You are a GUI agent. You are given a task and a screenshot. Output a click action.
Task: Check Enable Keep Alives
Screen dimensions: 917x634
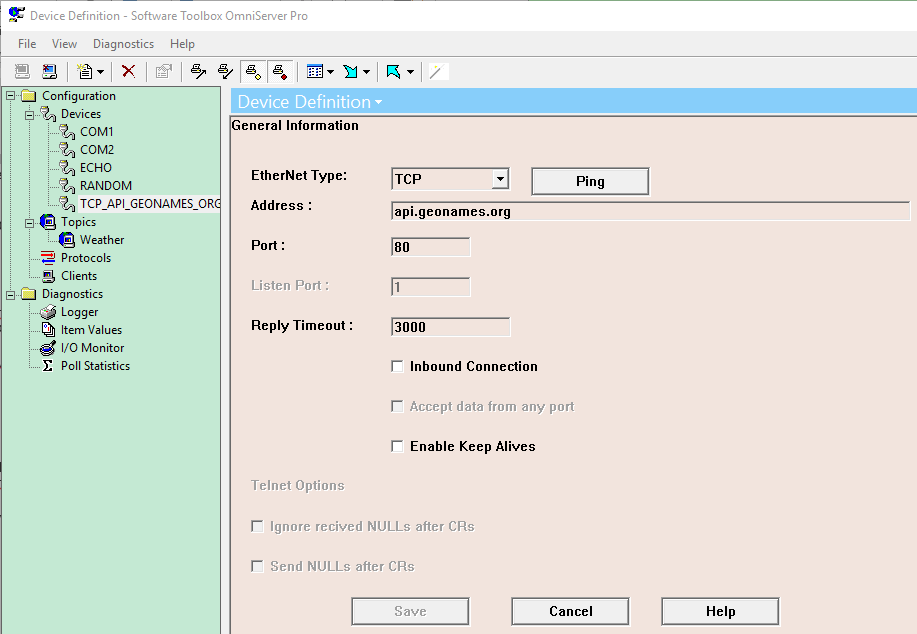pyautogui.click(x=397, y=447)
